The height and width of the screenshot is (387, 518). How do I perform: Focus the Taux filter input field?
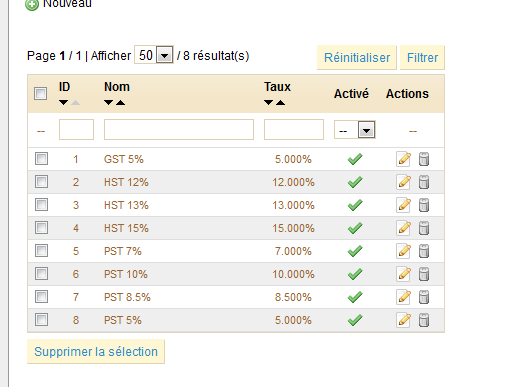click(x=294, y=129)
